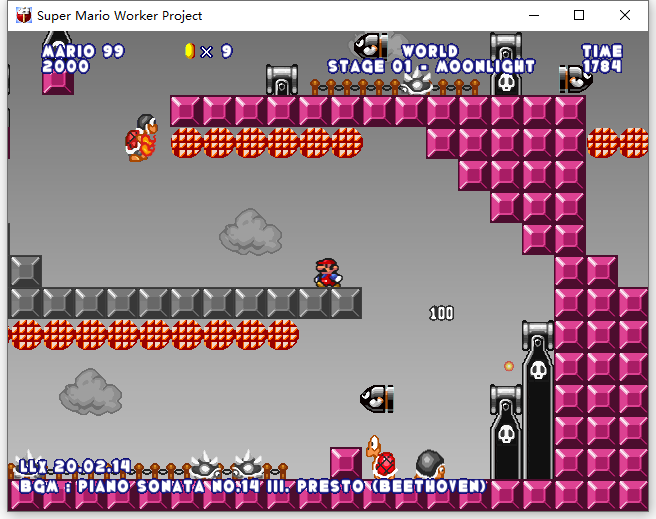The width and height of the screenshot is (656, 519).
Task: Click the single pink block on the floor
Action: 346,463
